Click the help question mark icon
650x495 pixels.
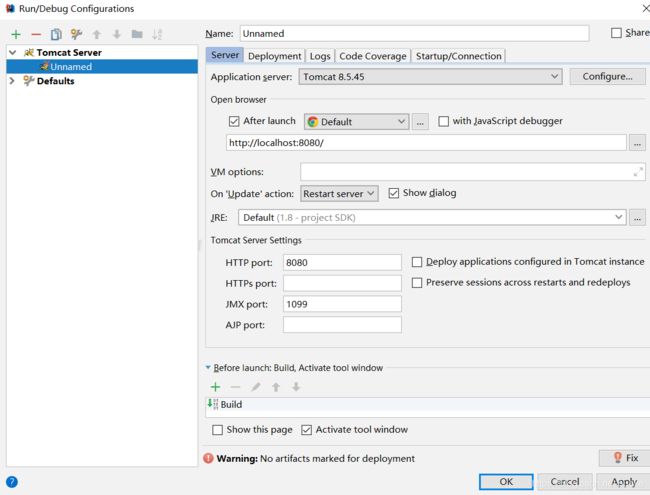coord(12,482)
